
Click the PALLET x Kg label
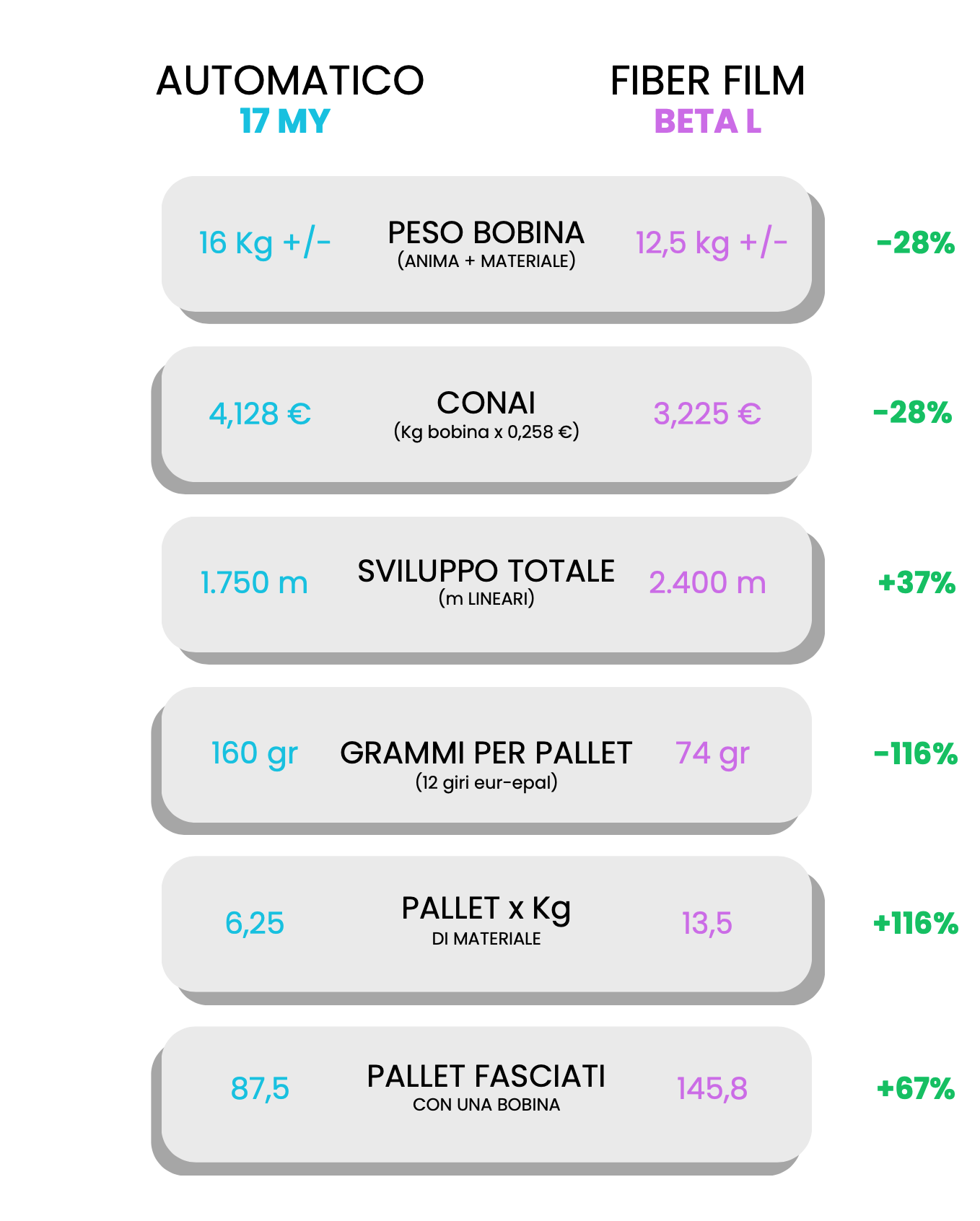(x=486, y=909)
